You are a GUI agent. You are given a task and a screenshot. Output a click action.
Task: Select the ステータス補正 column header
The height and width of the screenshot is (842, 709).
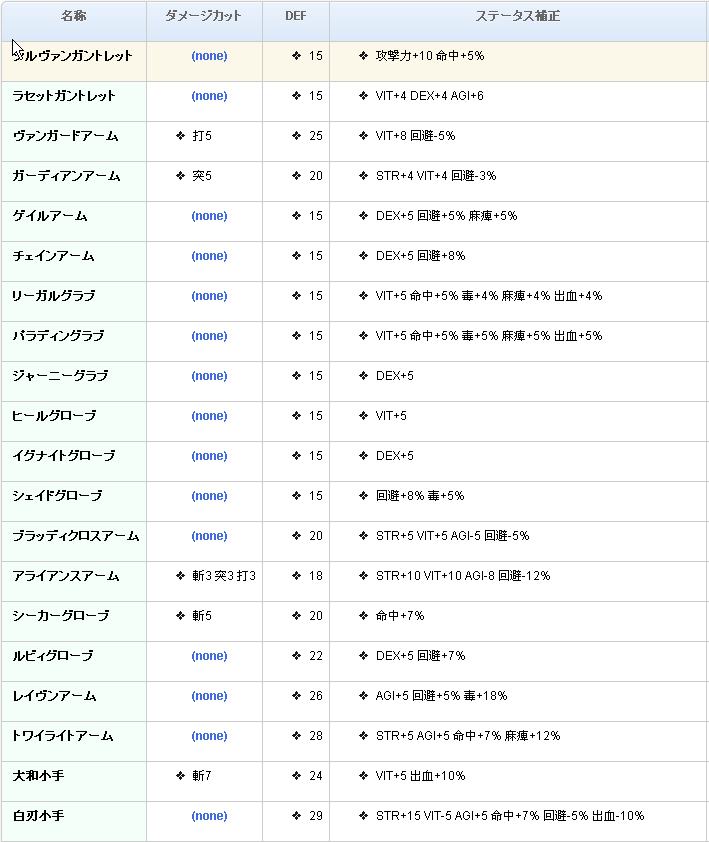[x=518, y=17]
